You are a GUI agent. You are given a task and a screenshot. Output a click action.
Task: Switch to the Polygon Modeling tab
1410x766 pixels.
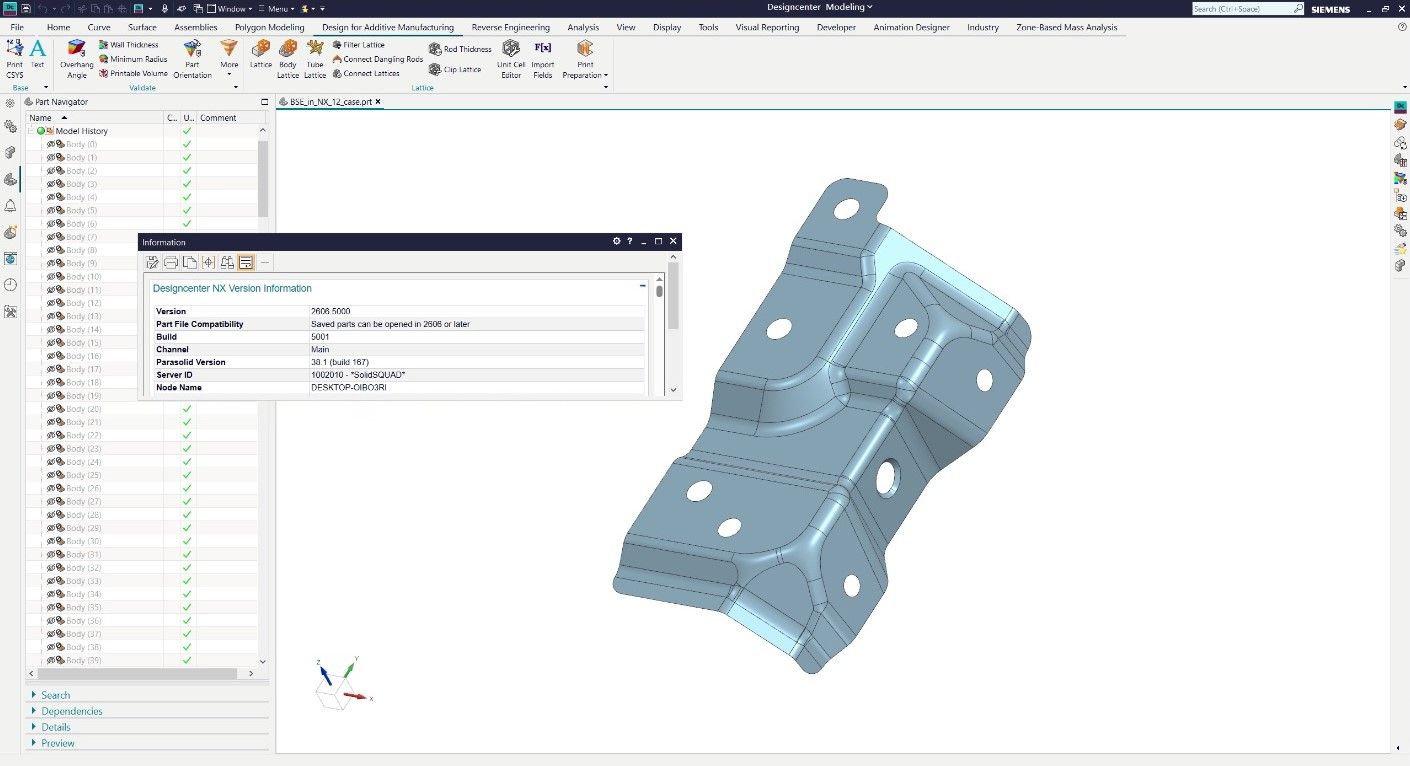(x=270, y=27)
